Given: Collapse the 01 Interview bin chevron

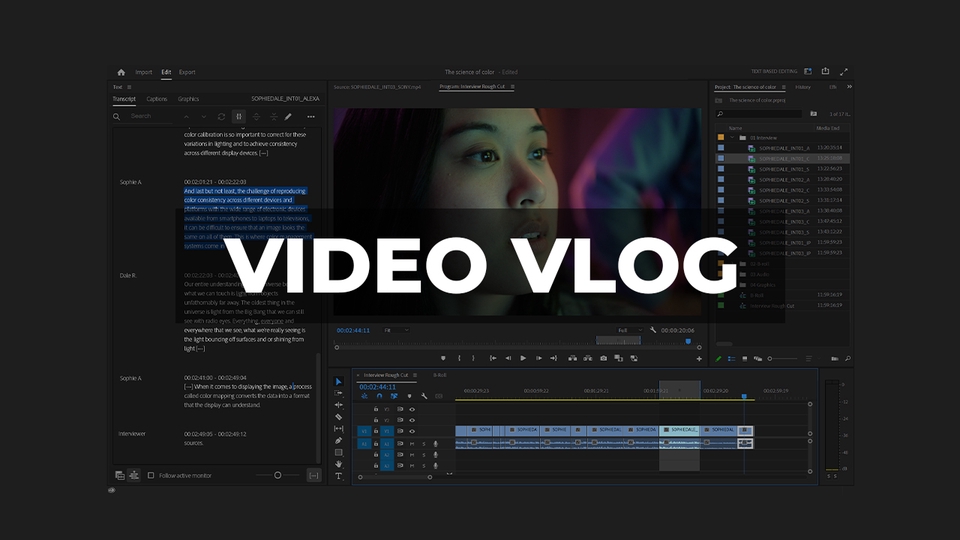Looking at the screenshot, I should 732,138.
